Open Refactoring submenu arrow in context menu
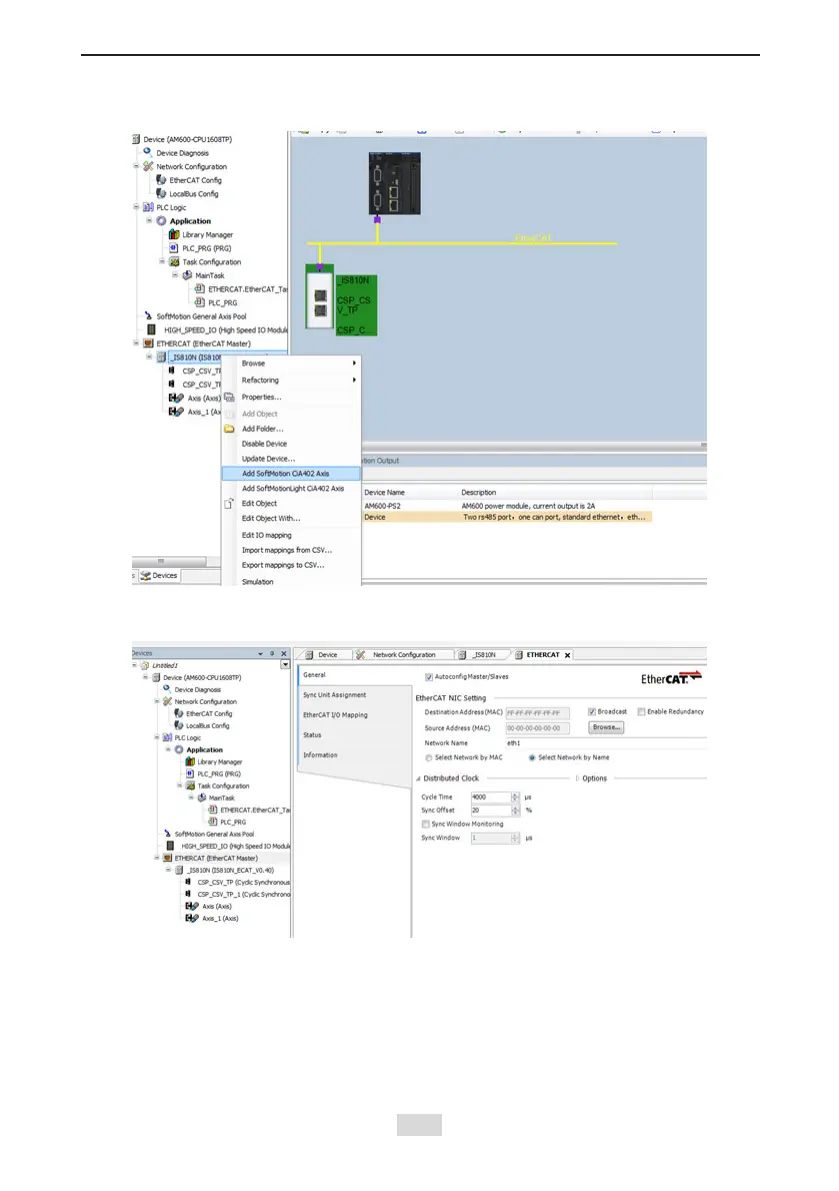Screen dimensions: 839x1191 pyautogui.click(x=354, y=380)
